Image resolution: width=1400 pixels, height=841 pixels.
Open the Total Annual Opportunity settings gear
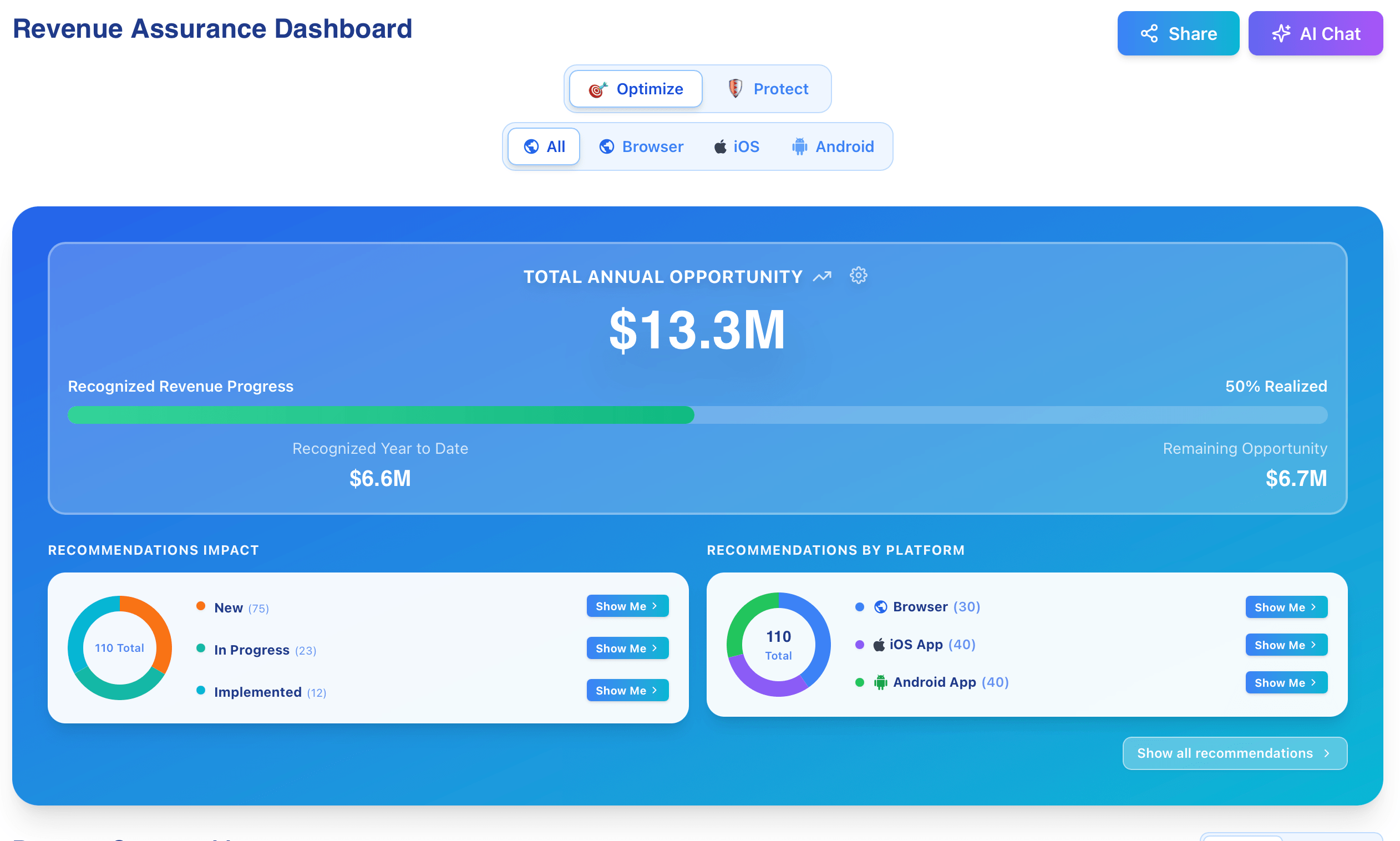[x=858, y=275]
